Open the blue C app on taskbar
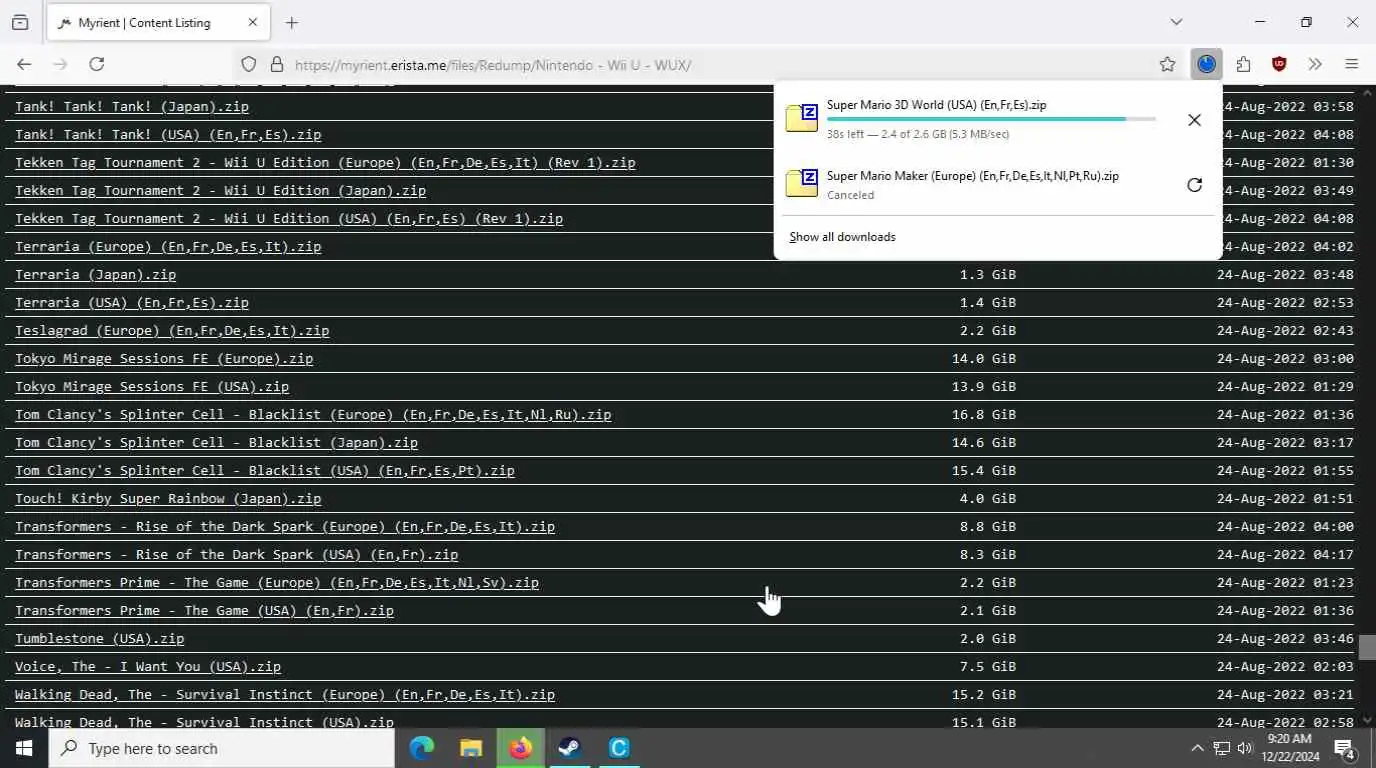The image size is (1376, 768). point(619,748)
